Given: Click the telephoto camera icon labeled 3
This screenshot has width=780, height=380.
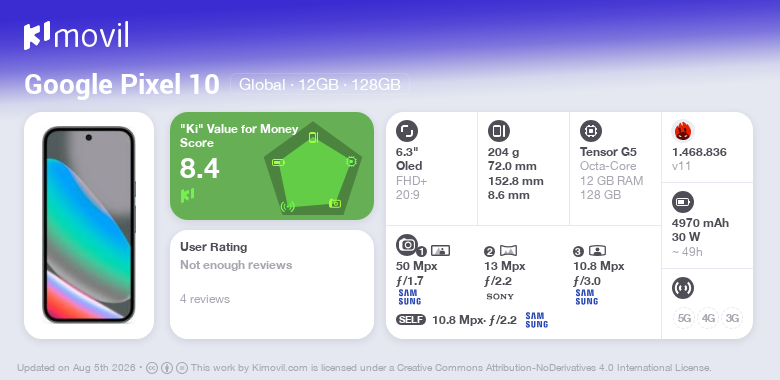Looking at the screenshot, I should pyautogui.click(x=597, y=251).
